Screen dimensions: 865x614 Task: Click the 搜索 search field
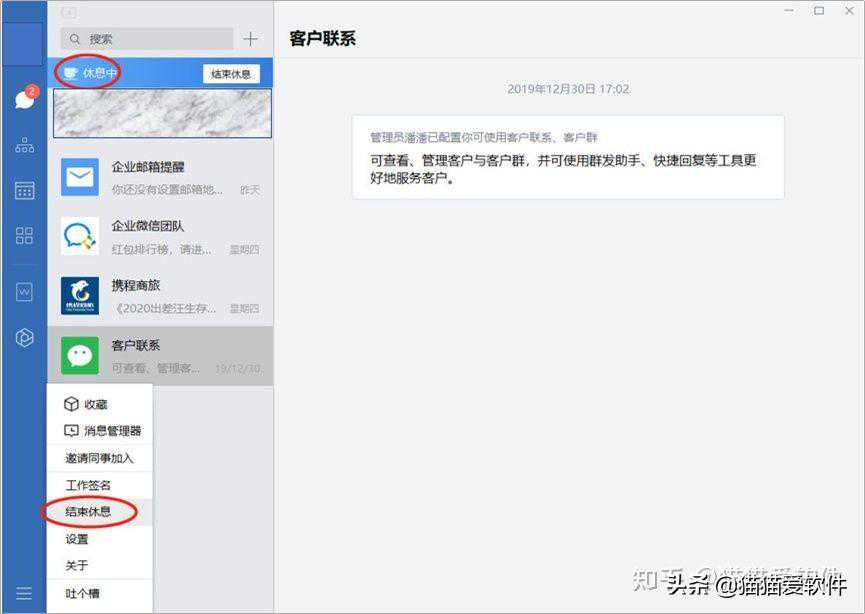pos(146,39)
